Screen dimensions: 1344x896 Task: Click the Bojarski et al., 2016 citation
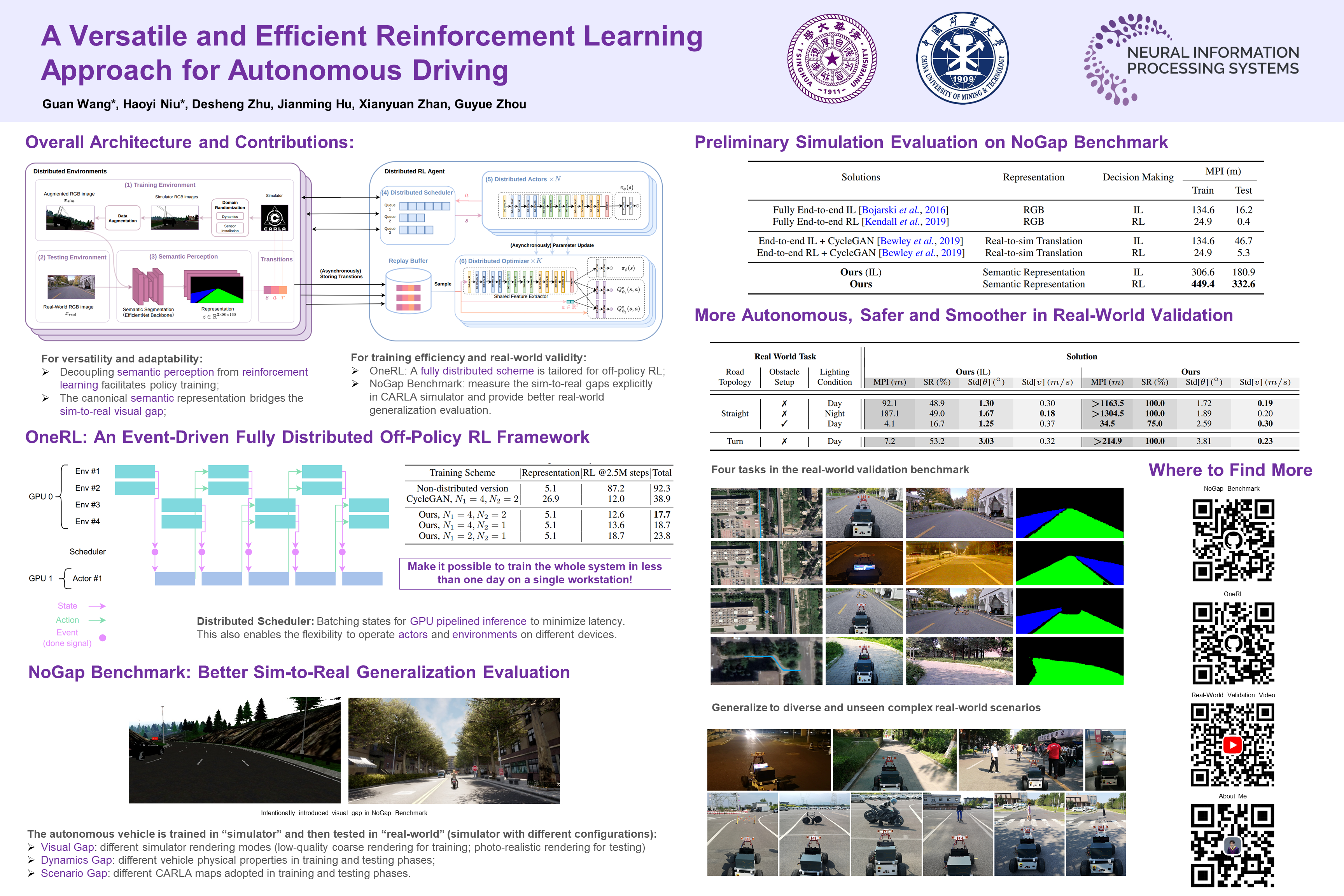pos(905,210)
